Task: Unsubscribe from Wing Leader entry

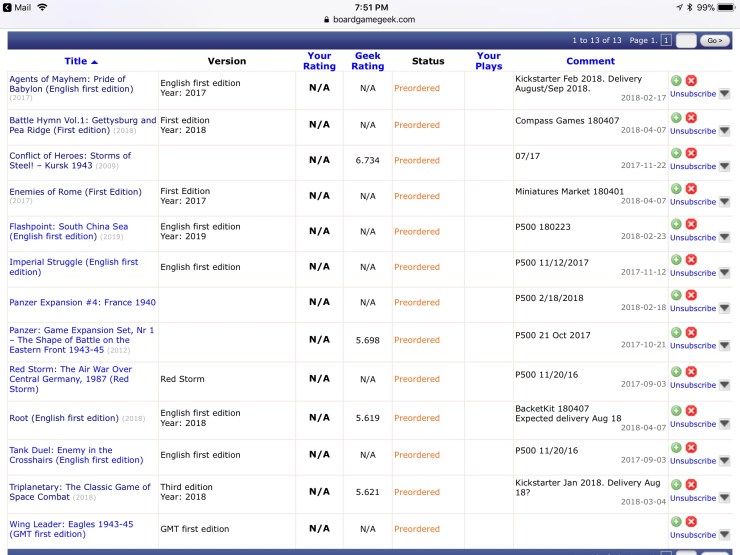Action: pyautogui.click(x=693, y=535)
